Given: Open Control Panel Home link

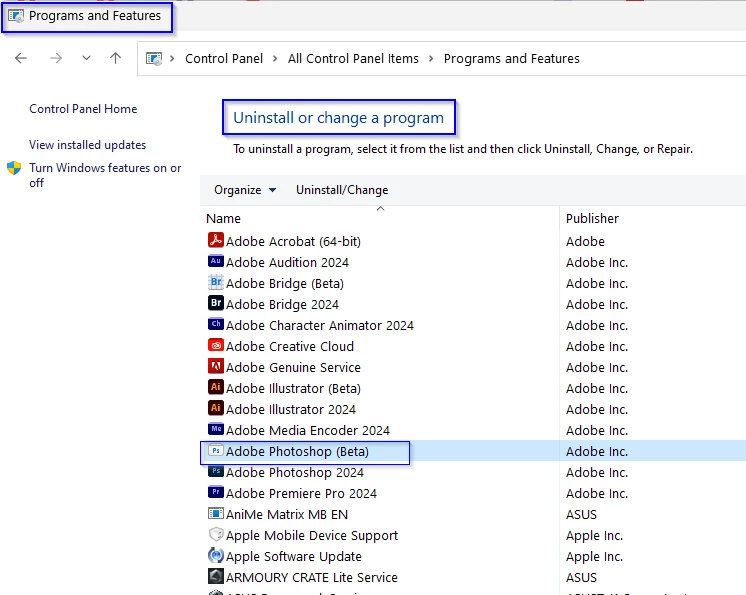Looking at the screenshot, I should 83,109.
